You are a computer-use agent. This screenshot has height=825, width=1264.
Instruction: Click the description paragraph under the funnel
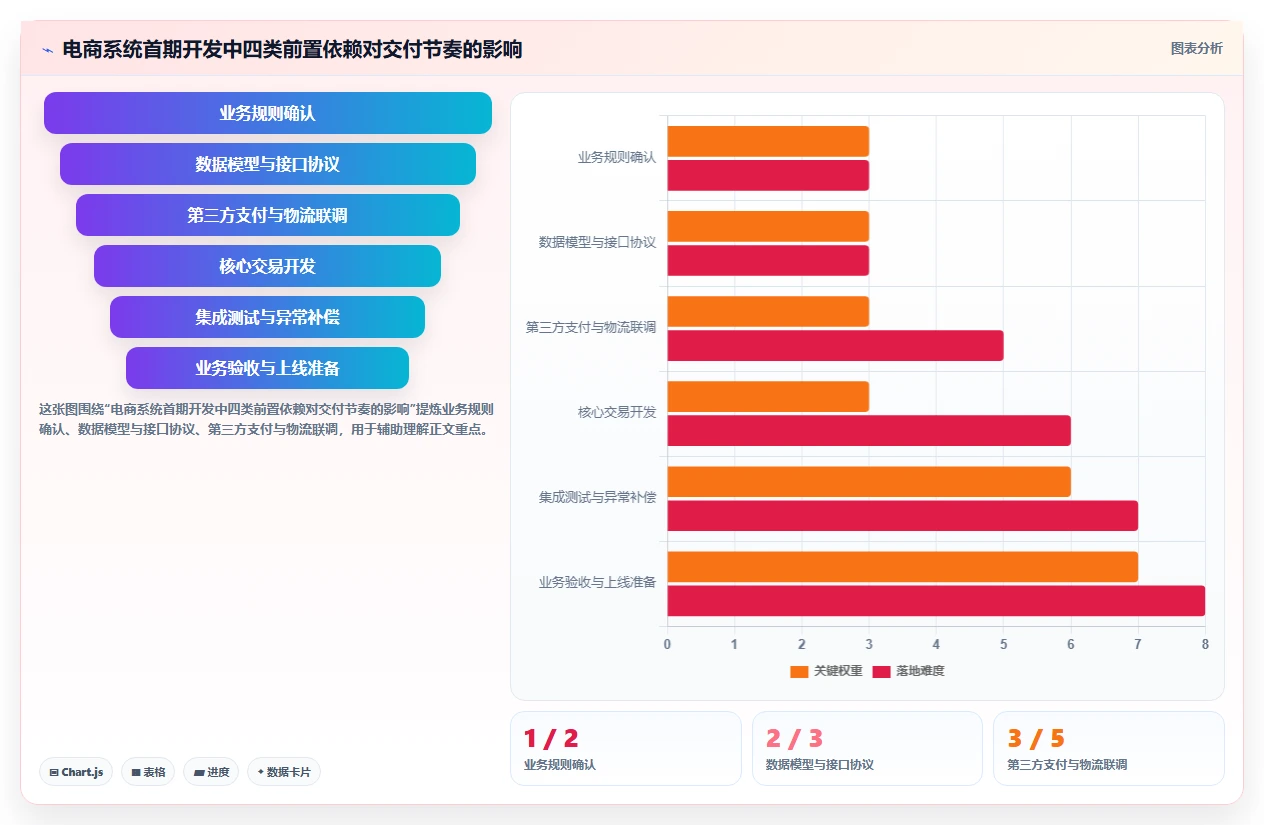click(266, 419)
